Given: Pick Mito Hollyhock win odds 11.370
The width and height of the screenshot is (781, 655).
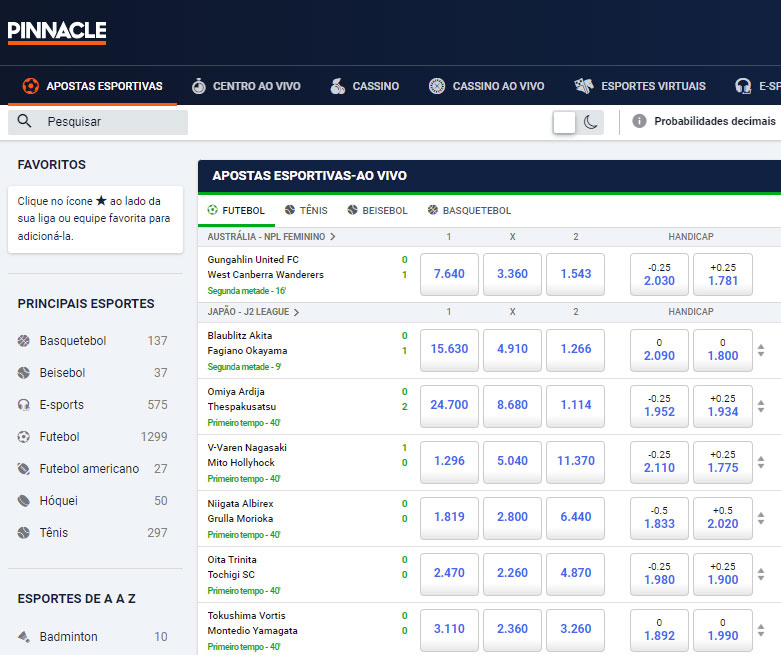Looking at the screenshot, I should pyautogui.click(x=575, y=462).
